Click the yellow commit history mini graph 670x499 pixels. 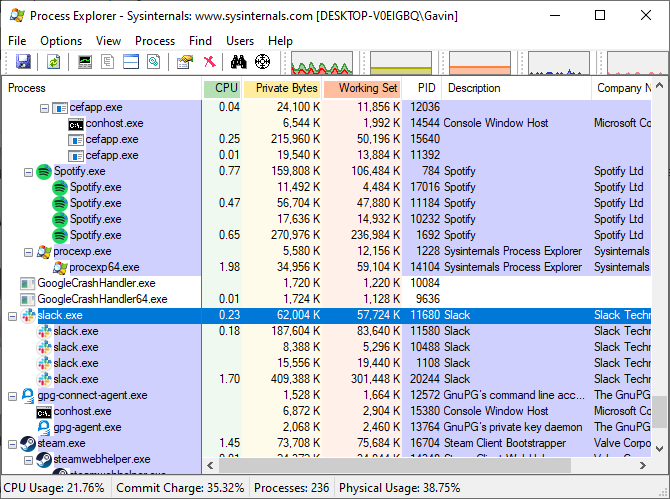[x=401, y=63]
